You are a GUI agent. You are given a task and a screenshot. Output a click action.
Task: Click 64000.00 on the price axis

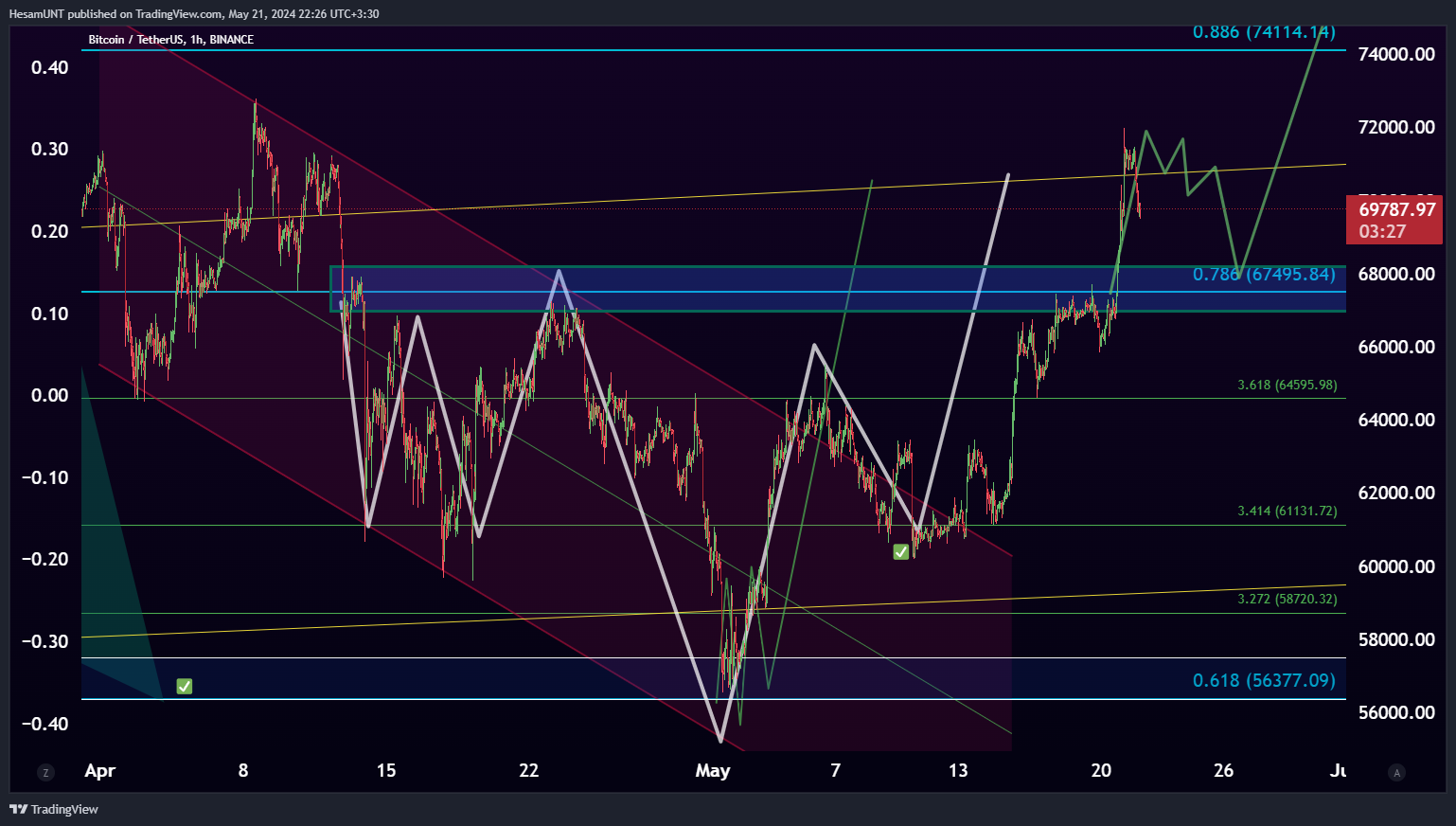[x=1396, y=420]
